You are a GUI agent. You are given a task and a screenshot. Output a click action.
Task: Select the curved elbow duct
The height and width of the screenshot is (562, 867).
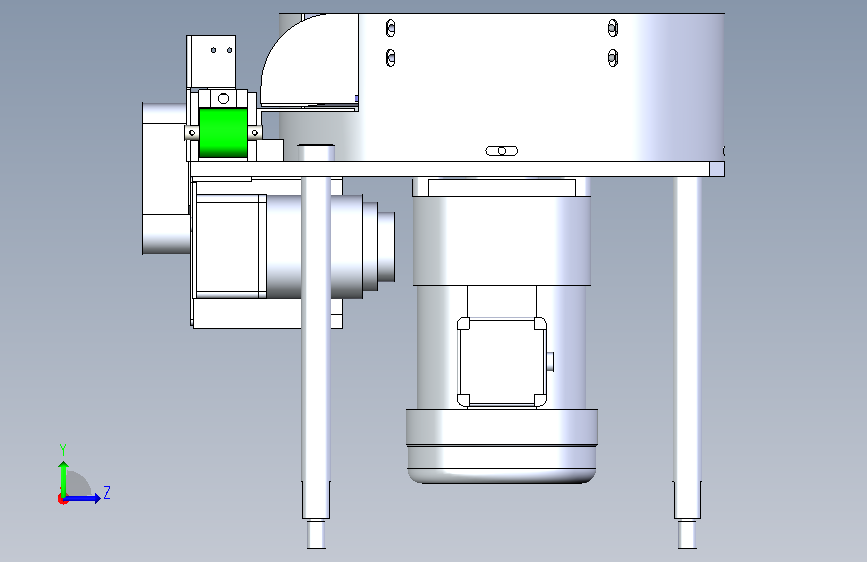coord(310,60)
